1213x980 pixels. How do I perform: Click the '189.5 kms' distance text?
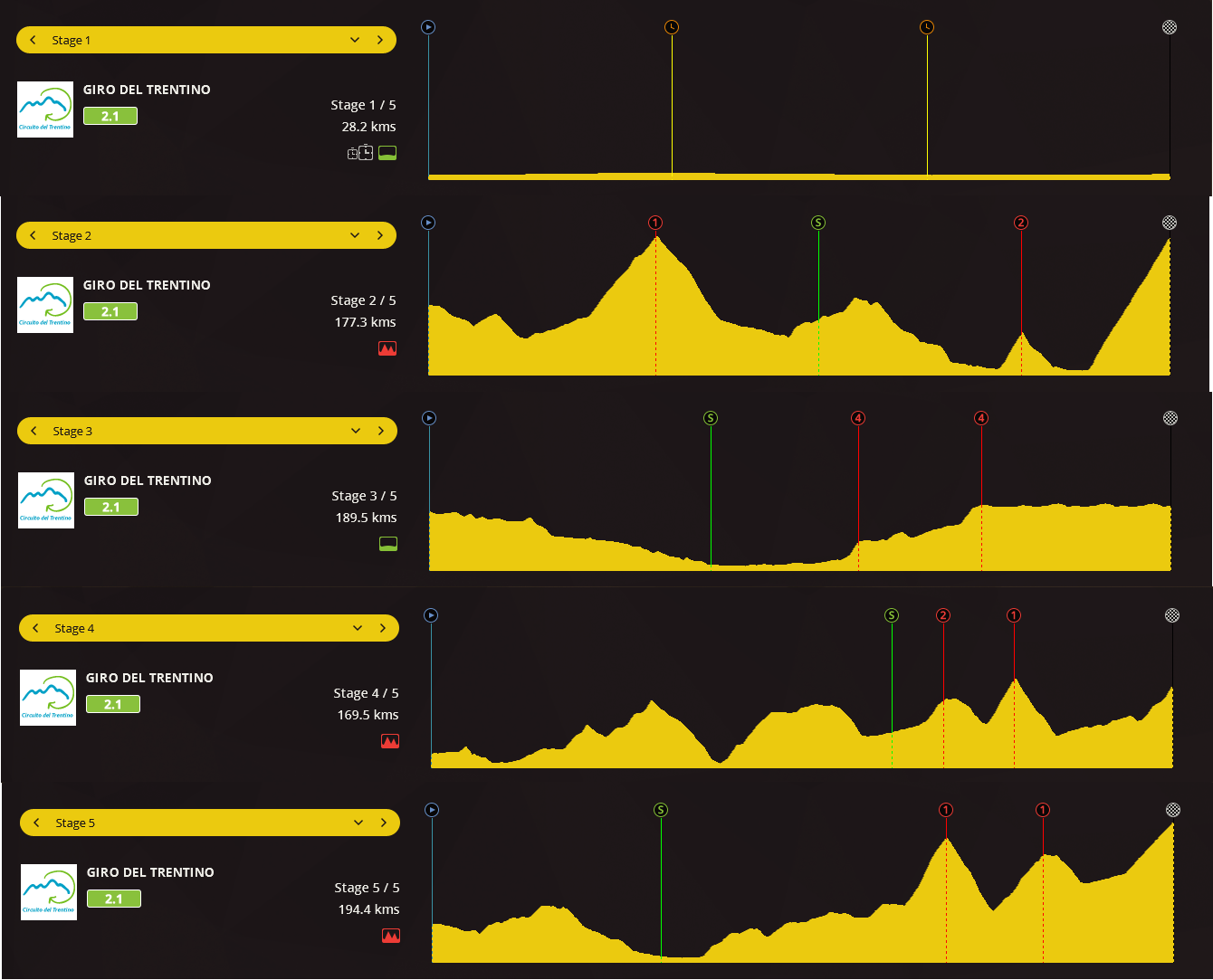(x=366, y=518)
